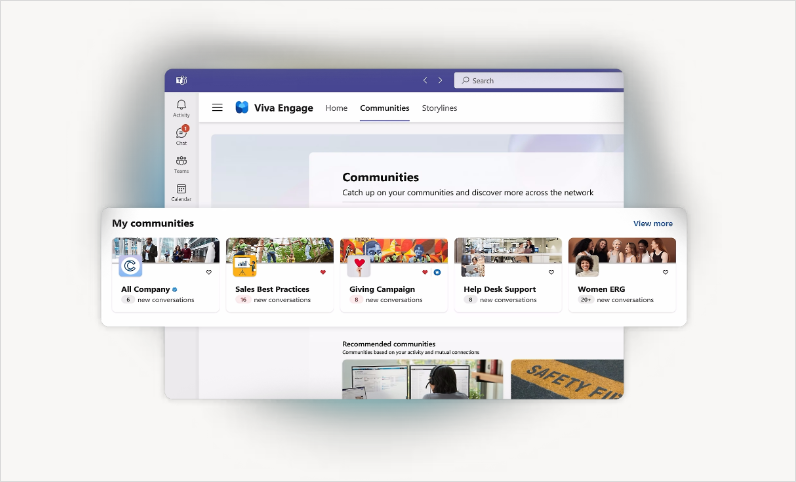Select the Communities tab
The image size is (796, 482).
[x=384, y=108]
